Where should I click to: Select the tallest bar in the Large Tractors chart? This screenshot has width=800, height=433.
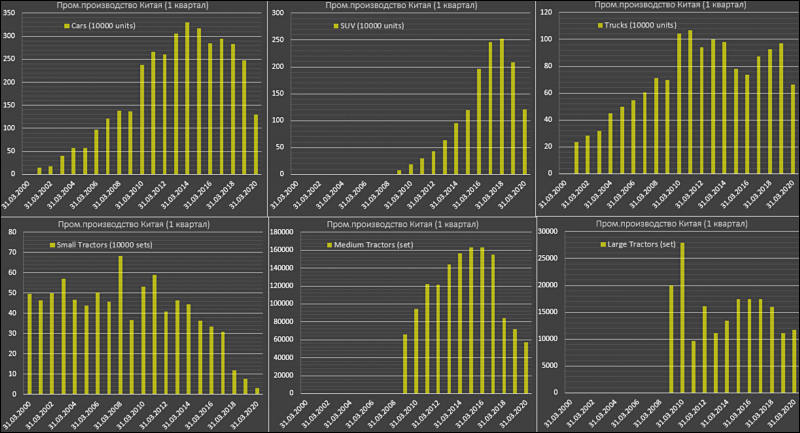pyautogui.click(x=683, y=318)
